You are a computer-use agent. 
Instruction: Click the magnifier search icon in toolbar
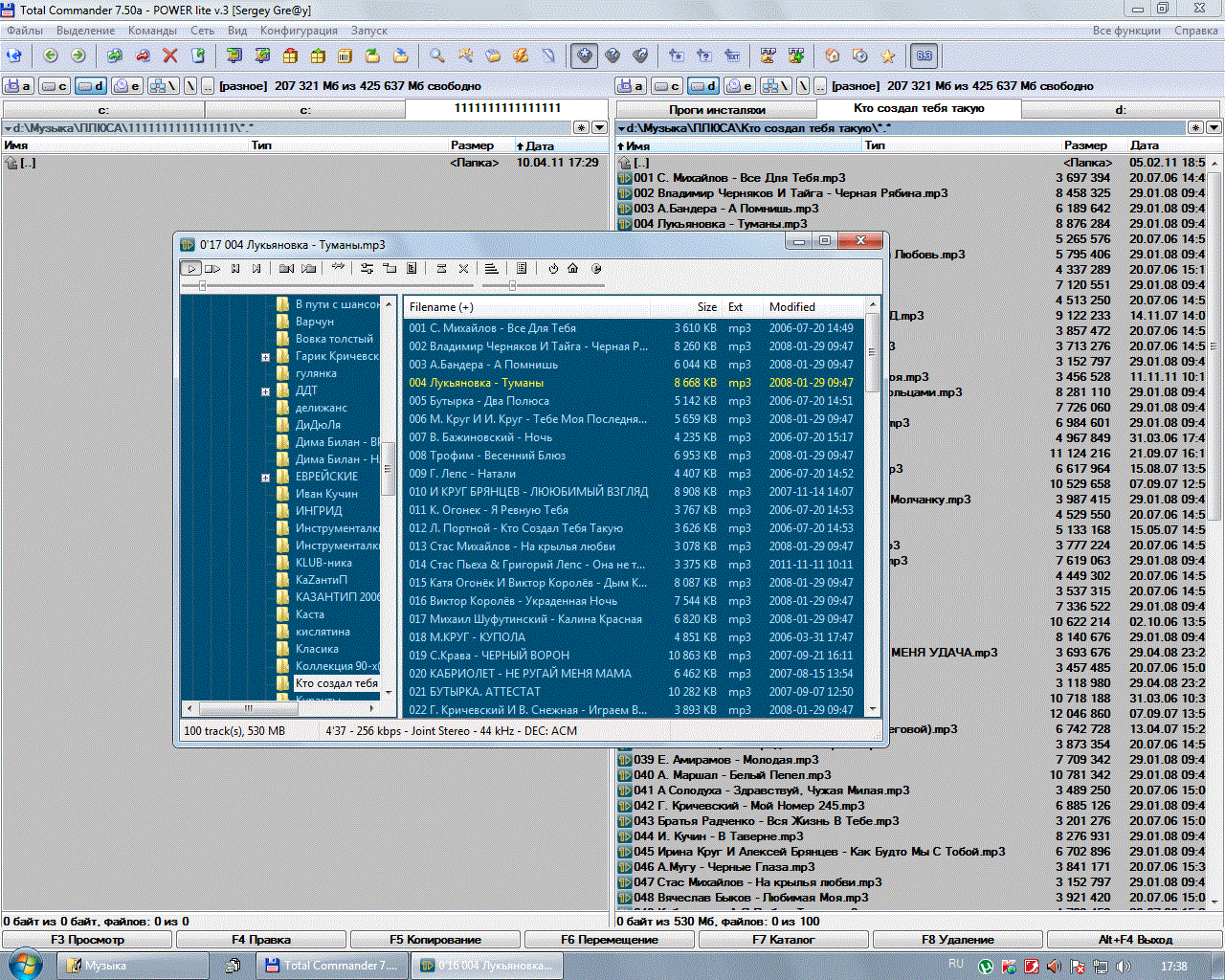436,56
